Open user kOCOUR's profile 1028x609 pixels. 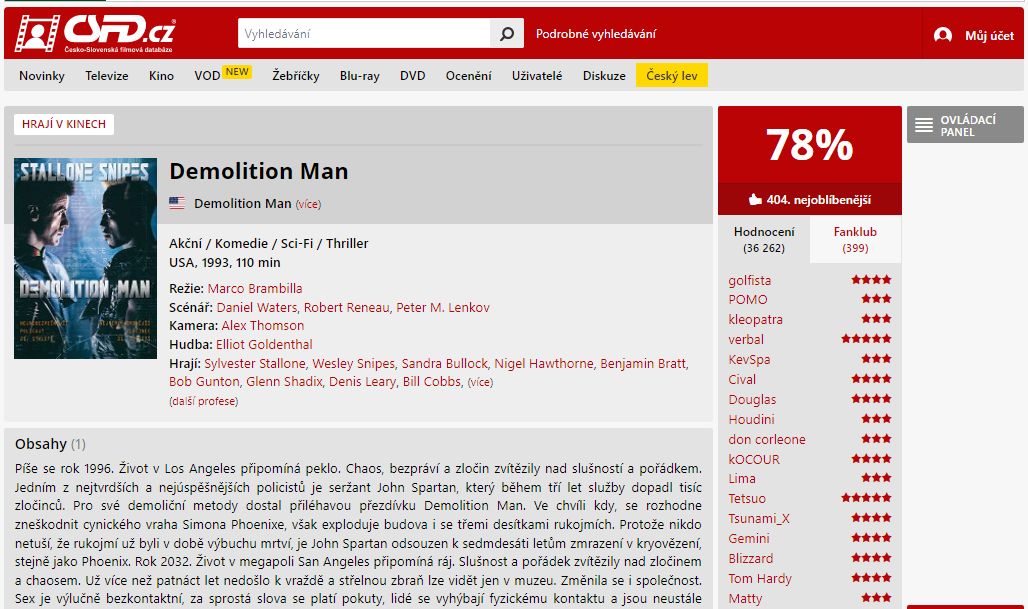pyautogui.click(x=754, y=460)
